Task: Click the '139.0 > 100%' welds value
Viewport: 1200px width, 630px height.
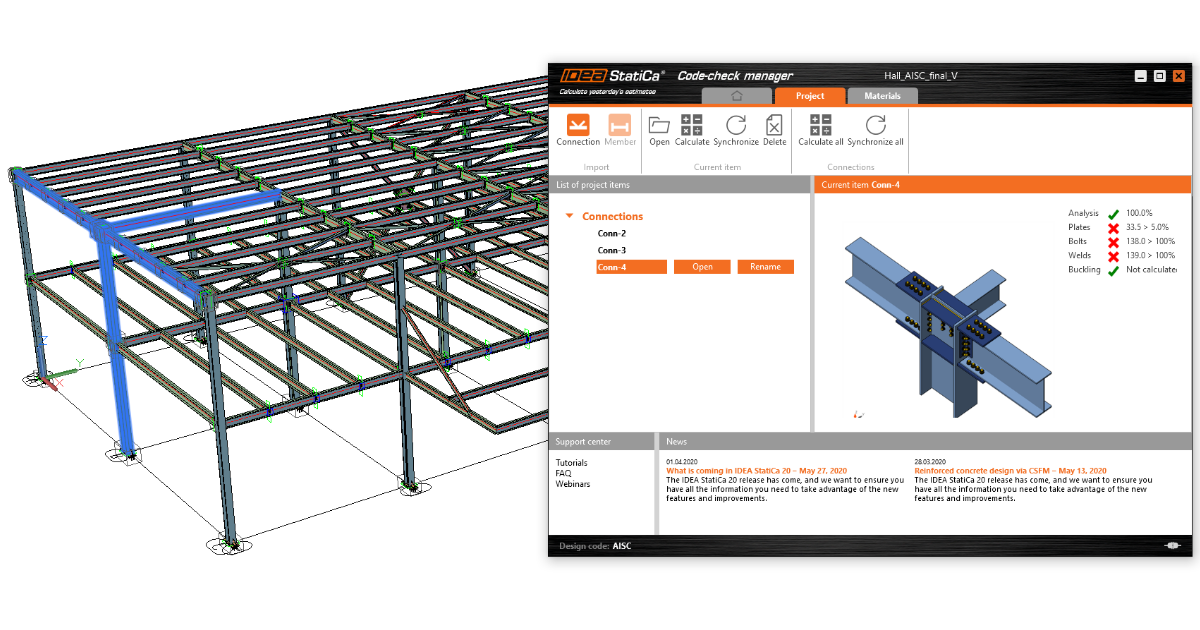Action: [1151, 255]
